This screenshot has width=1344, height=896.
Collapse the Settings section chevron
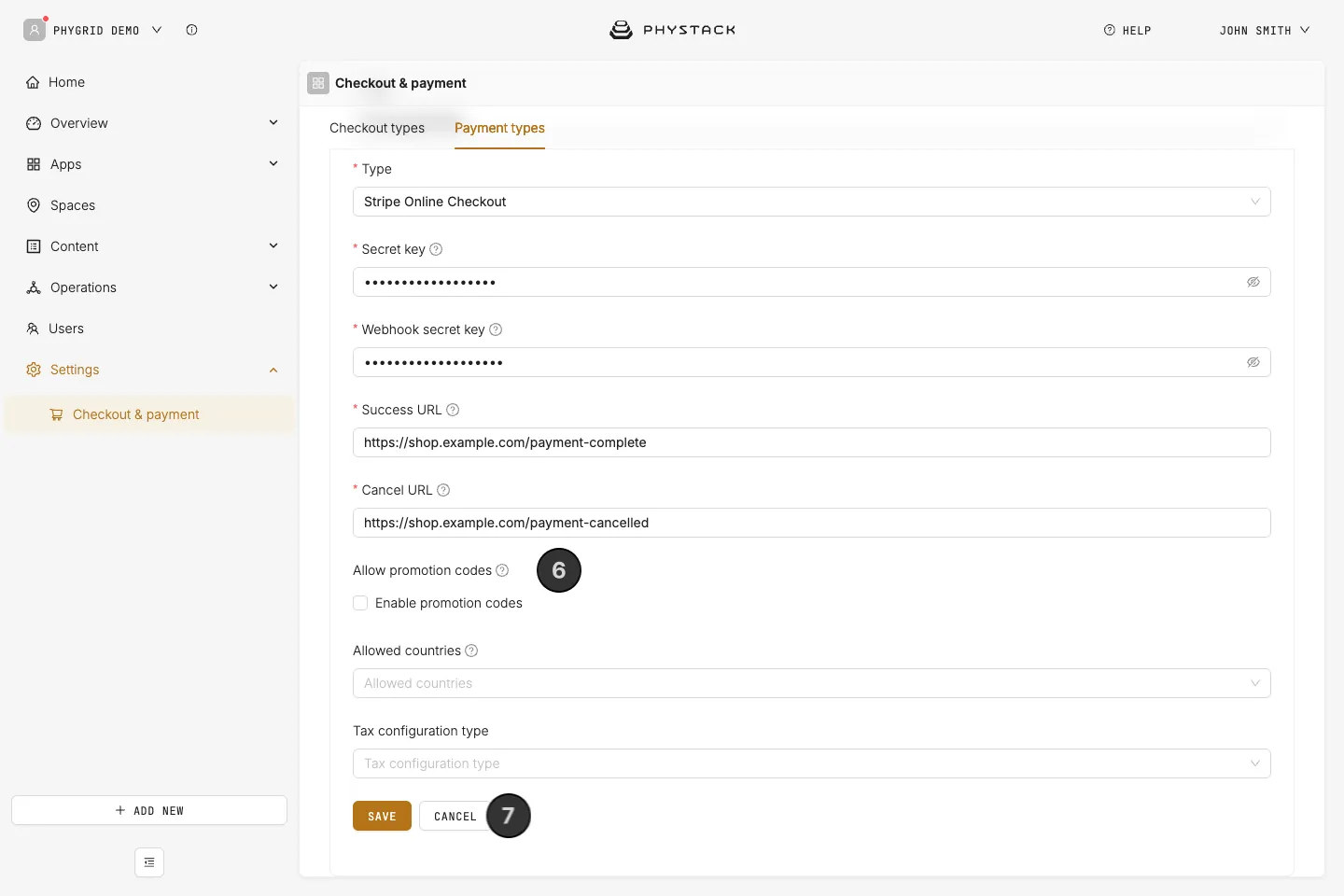[x=273, y=370]
